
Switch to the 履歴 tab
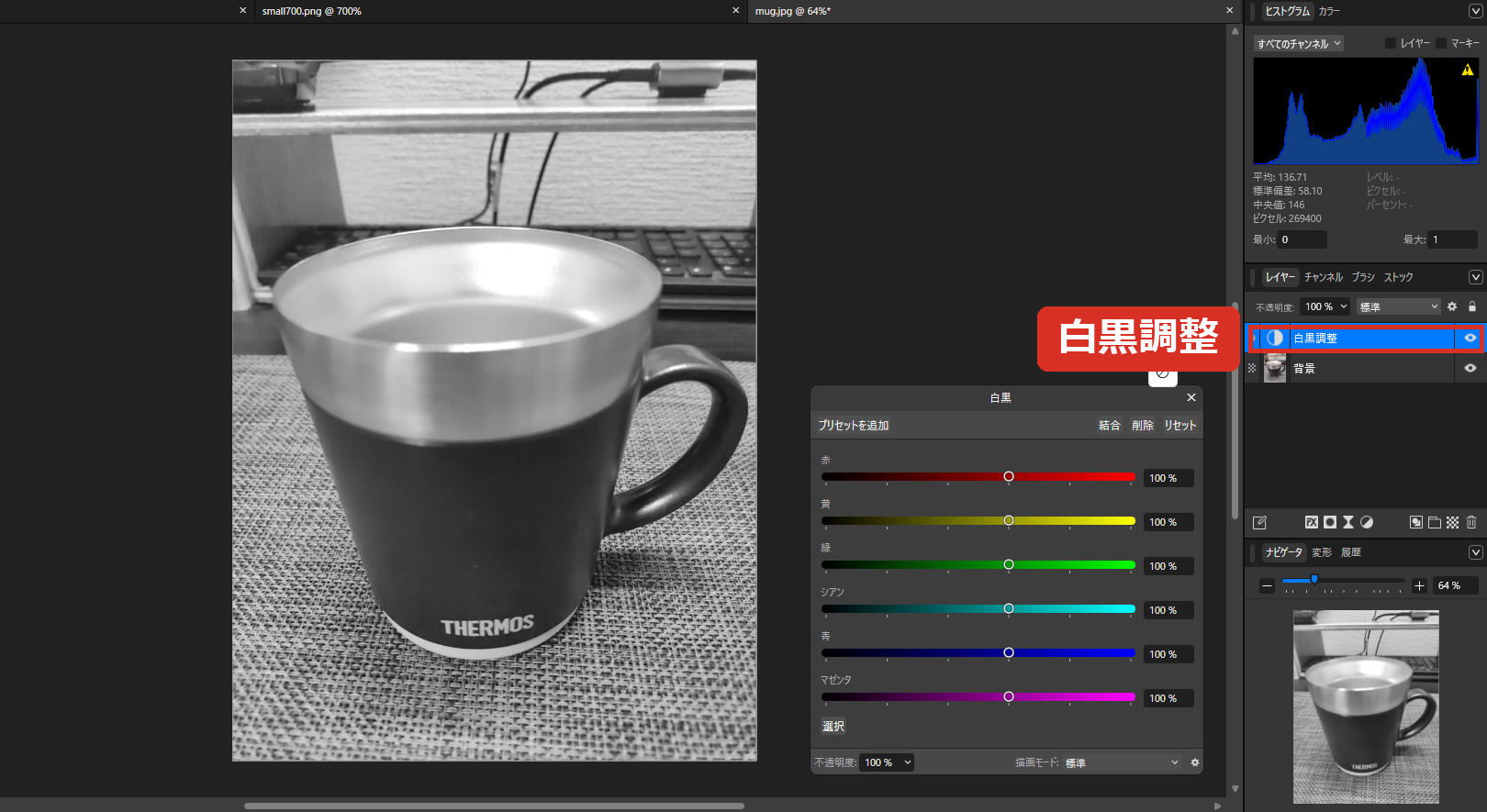(x=1351, y=552)
